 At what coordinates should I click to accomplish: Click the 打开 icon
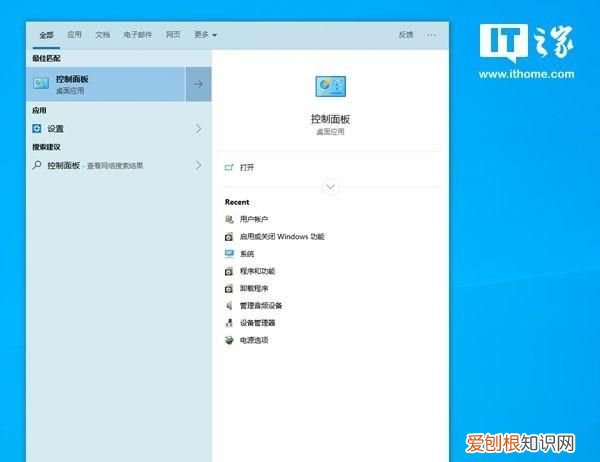click(x=229, y=167)
